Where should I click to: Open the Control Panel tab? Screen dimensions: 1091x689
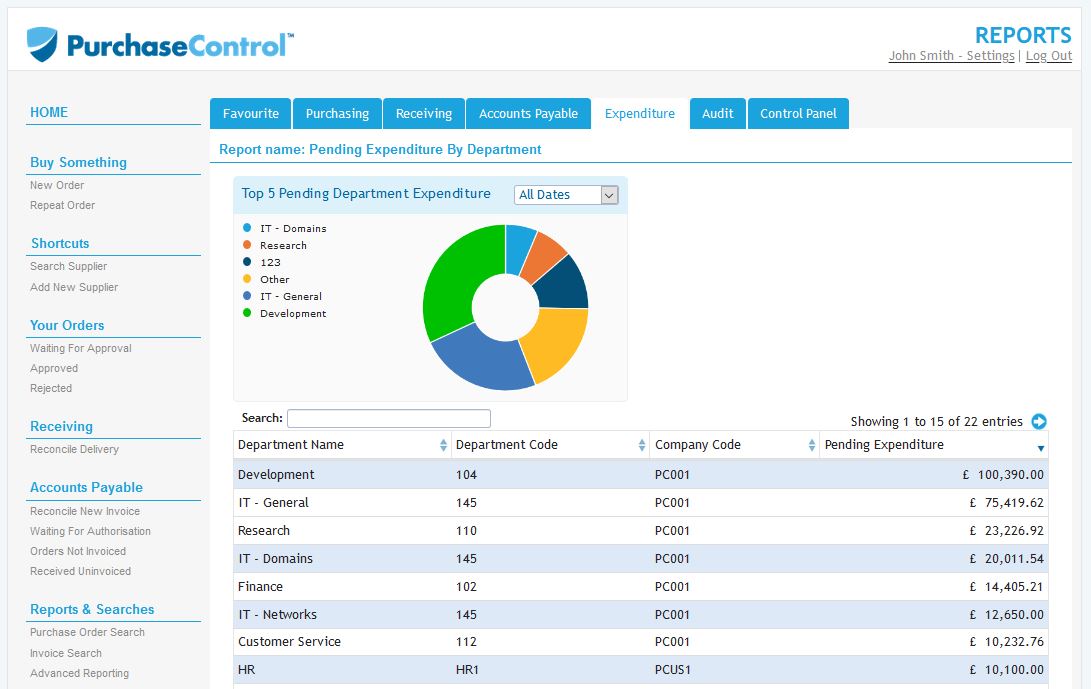(798, 114)
